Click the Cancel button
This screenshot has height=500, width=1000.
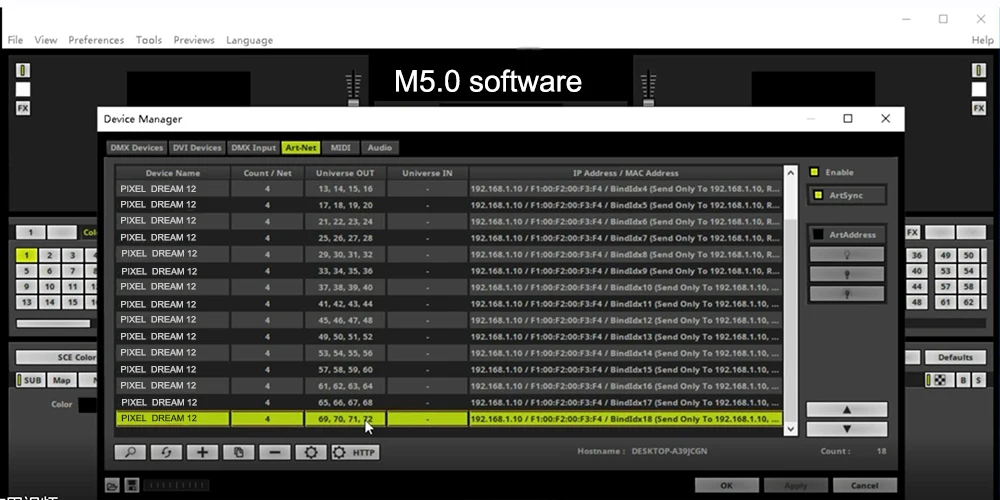click(x=864, y=485)
